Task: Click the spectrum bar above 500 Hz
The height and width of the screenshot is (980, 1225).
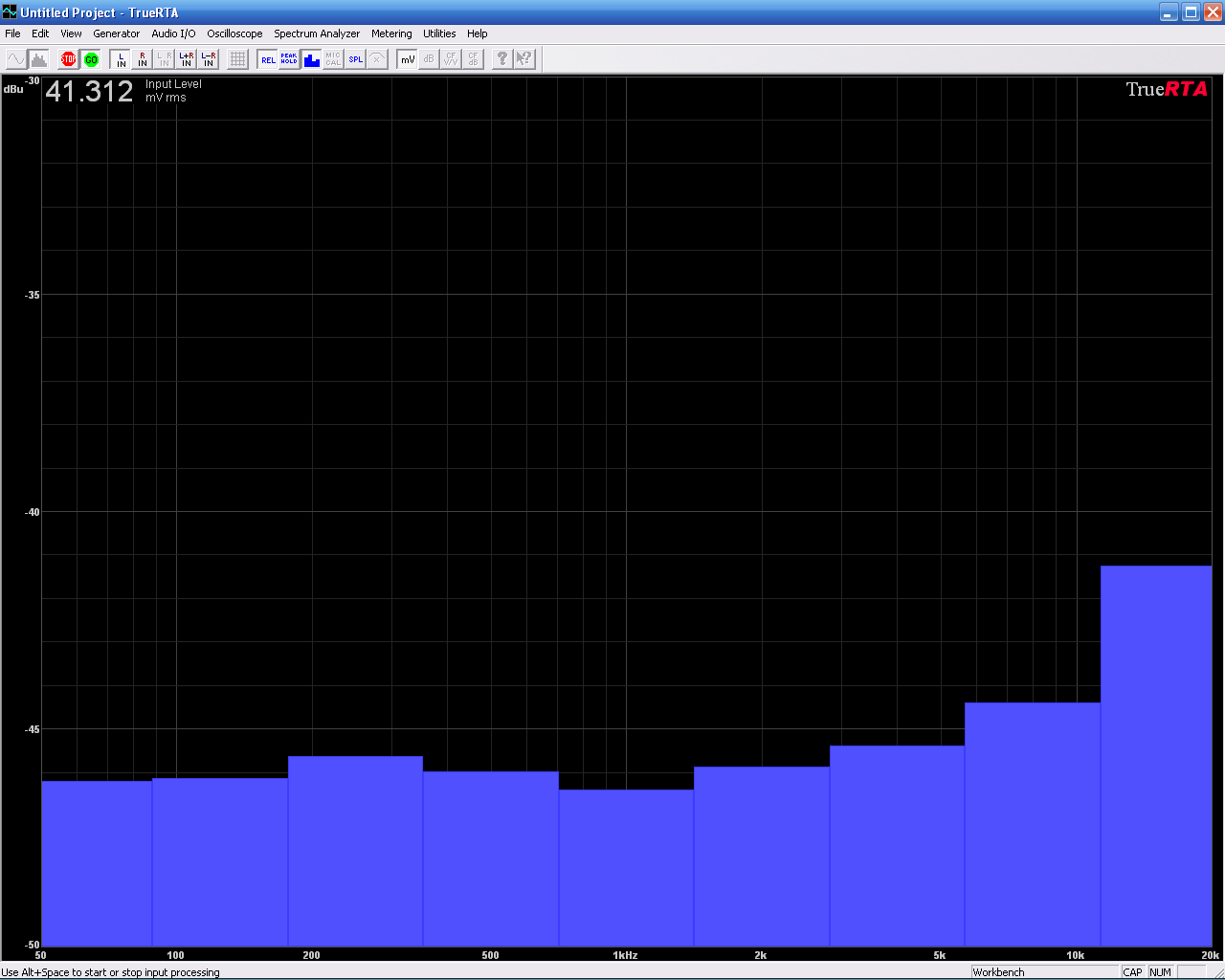Action: tap(491, 858)
